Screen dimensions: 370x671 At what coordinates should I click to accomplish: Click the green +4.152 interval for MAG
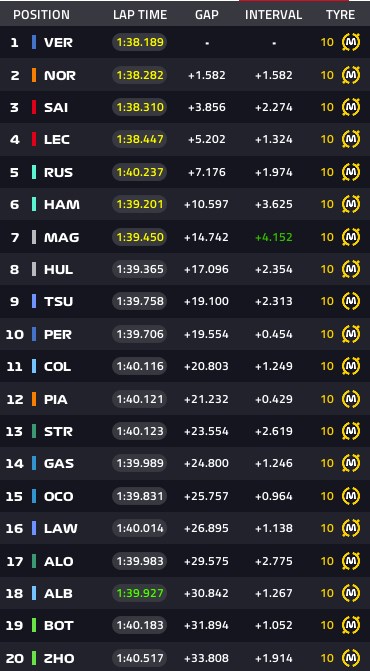tap(274, 237)
